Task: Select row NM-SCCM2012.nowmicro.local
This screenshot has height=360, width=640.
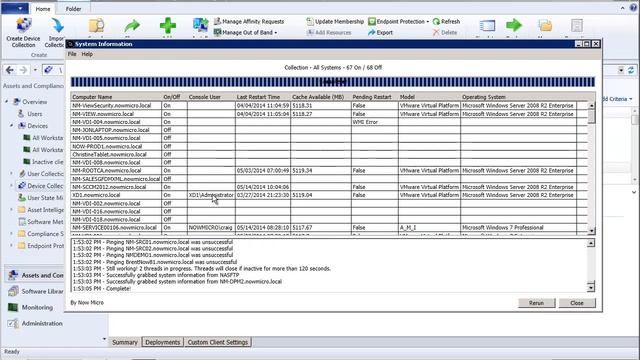Action: coord(329,187)
